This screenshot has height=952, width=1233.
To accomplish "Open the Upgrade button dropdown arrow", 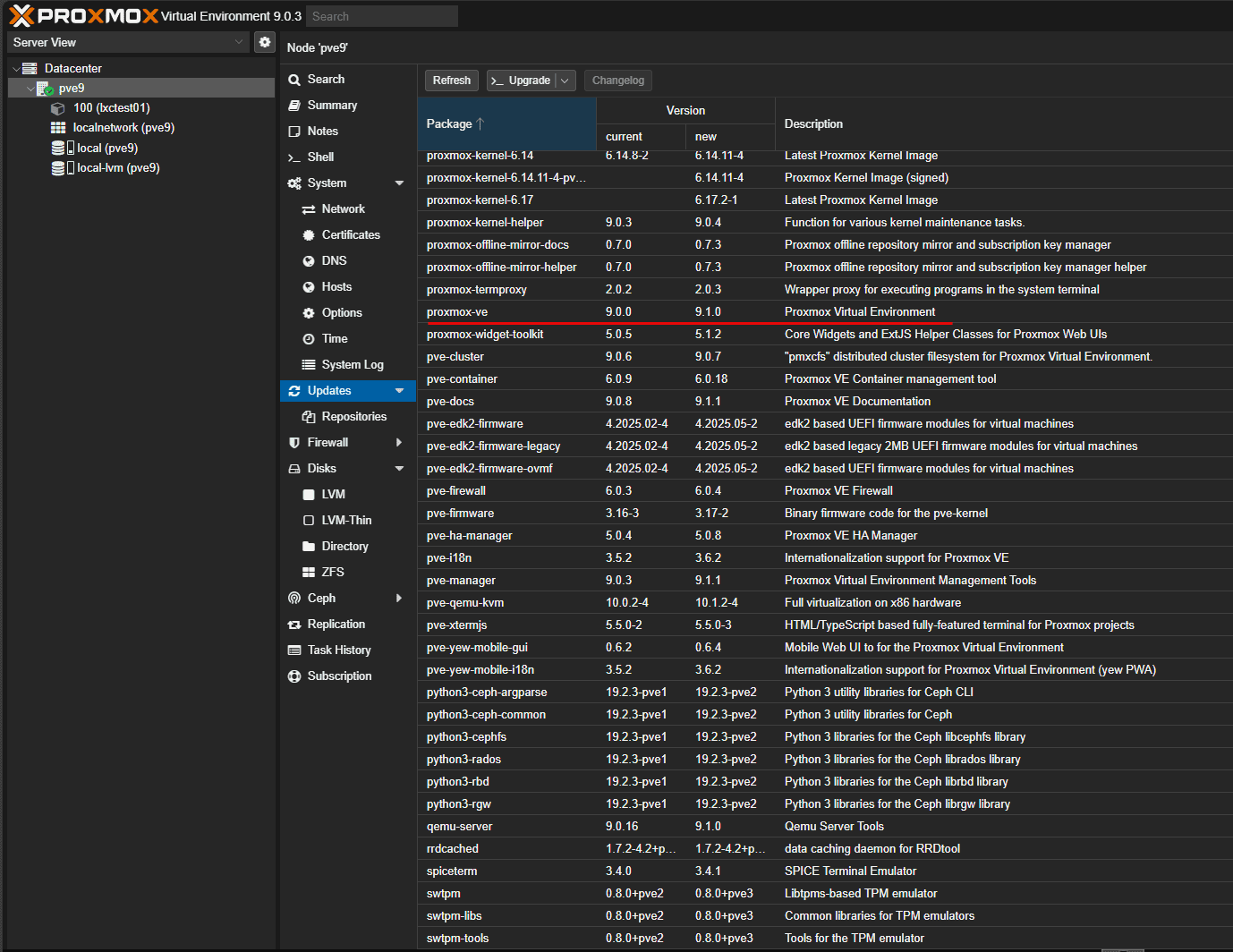I will (x=565, y=80).
